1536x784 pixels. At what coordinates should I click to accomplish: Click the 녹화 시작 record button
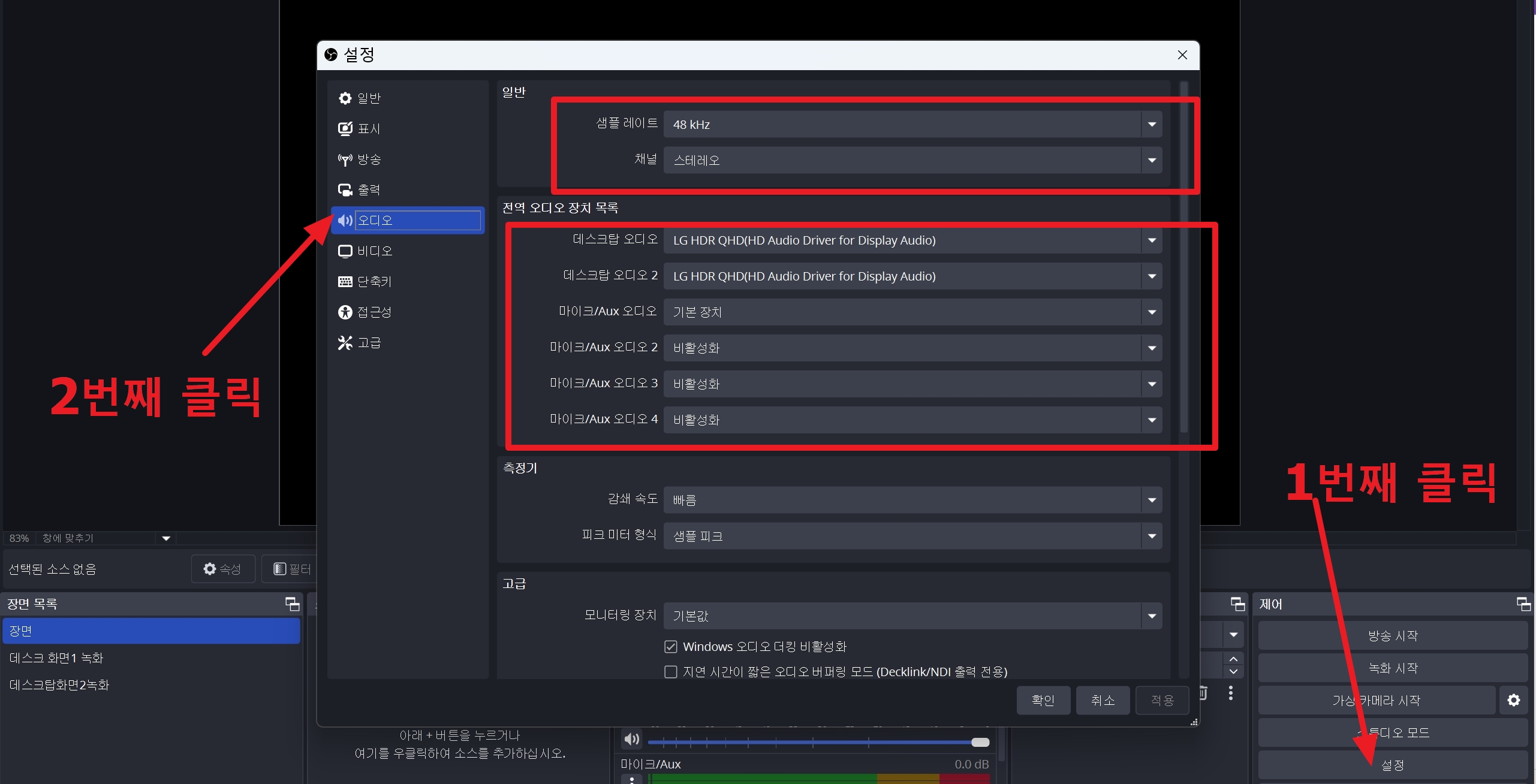point(1392,668)
